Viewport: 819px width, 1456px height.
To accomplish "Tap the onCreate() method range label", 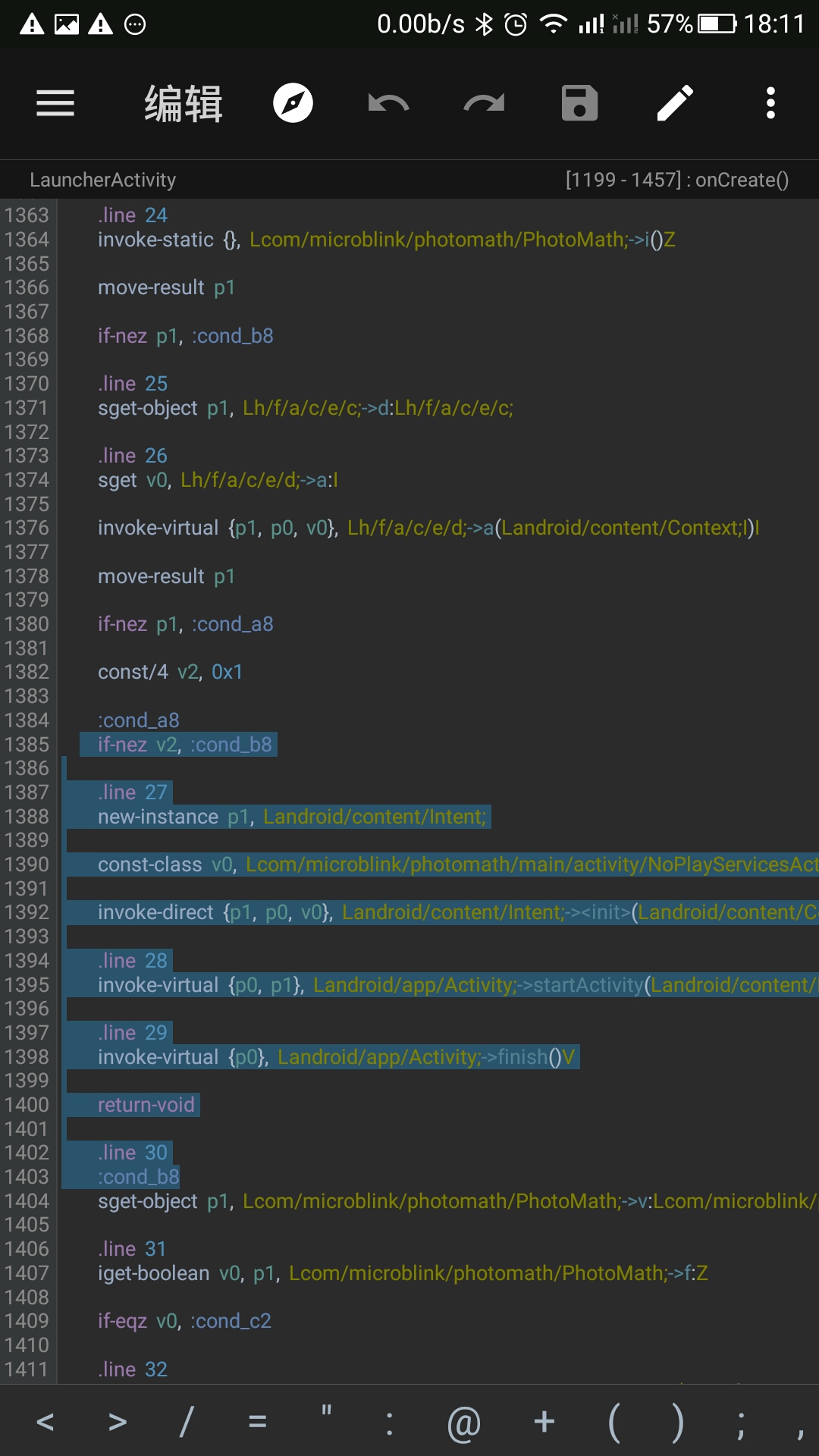I will coord(677,180).
